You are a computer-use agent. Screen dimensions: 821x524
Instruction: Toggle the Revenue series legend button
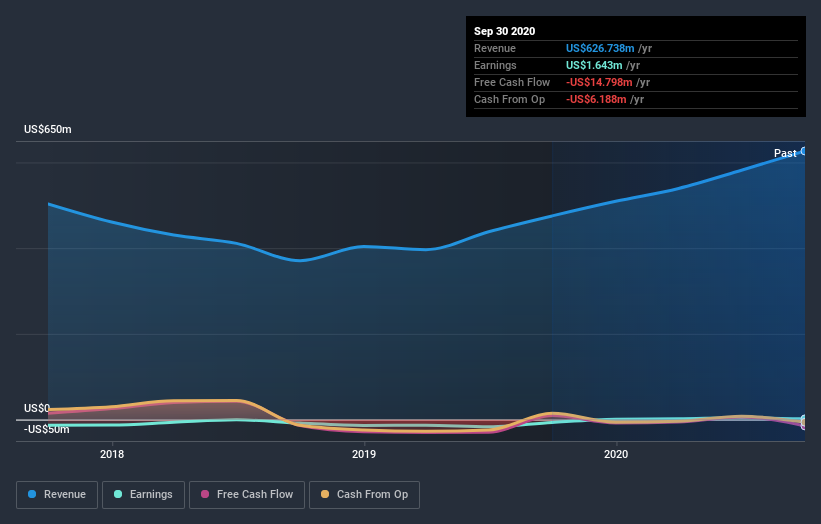pyautogui.click(x=57, y=495)
